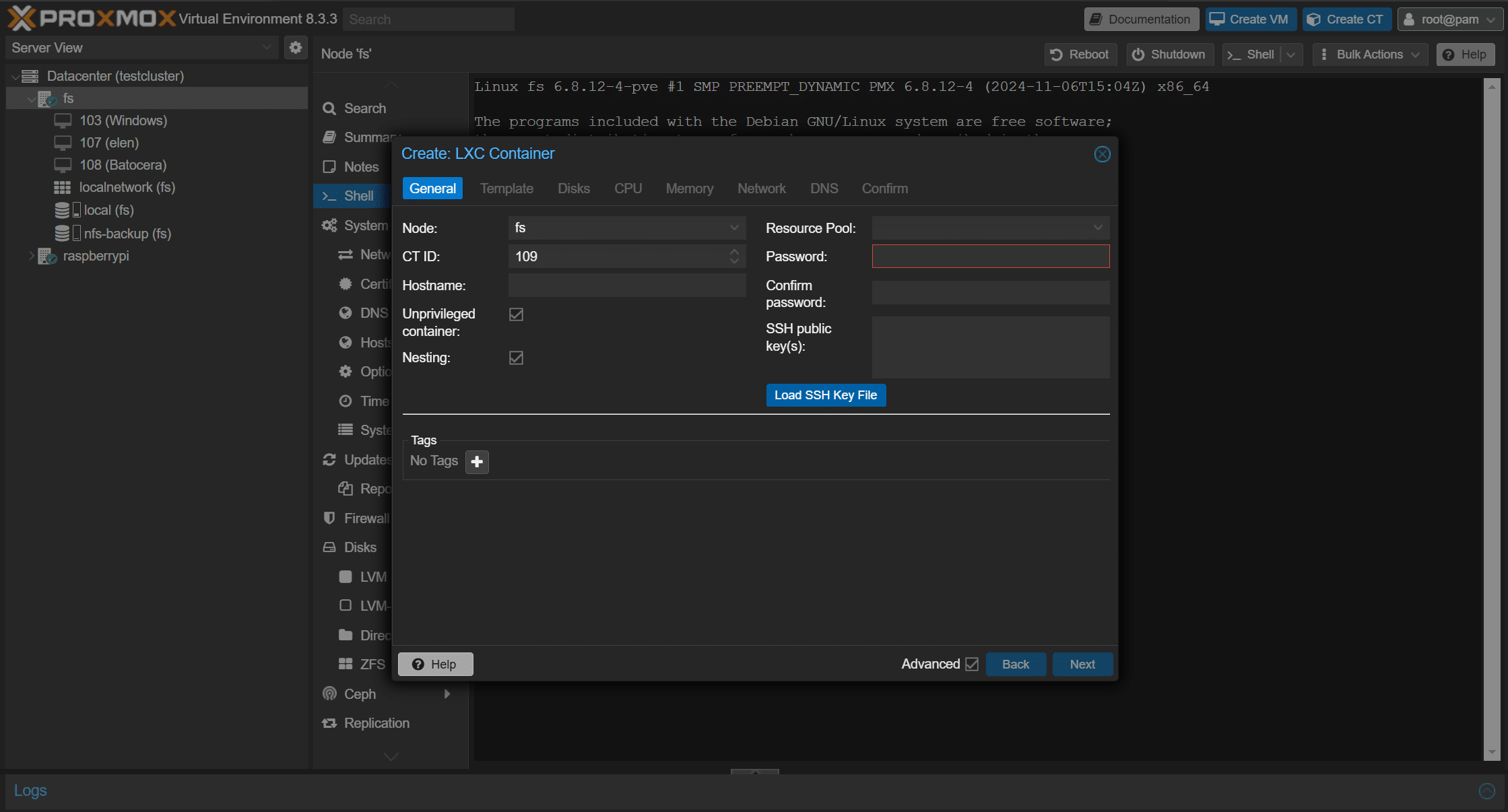Click the Ceph logo icon

(329, 693)
